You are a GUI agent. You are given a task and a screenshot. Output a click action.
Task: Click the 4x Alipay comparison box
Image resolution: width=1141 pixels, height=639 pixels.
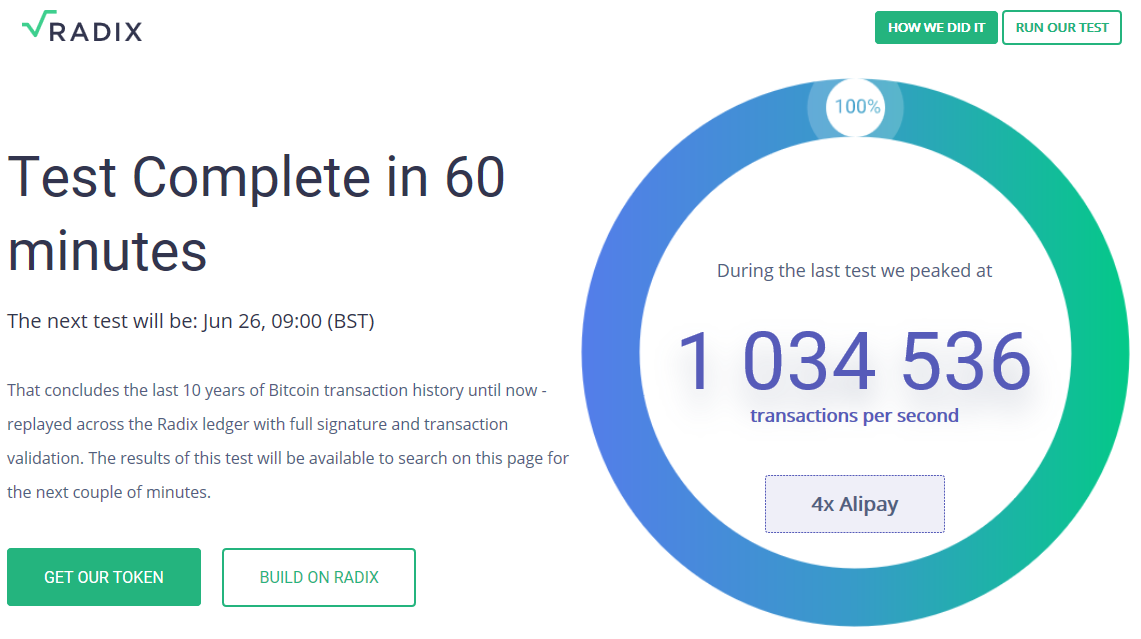click(854, 504)
